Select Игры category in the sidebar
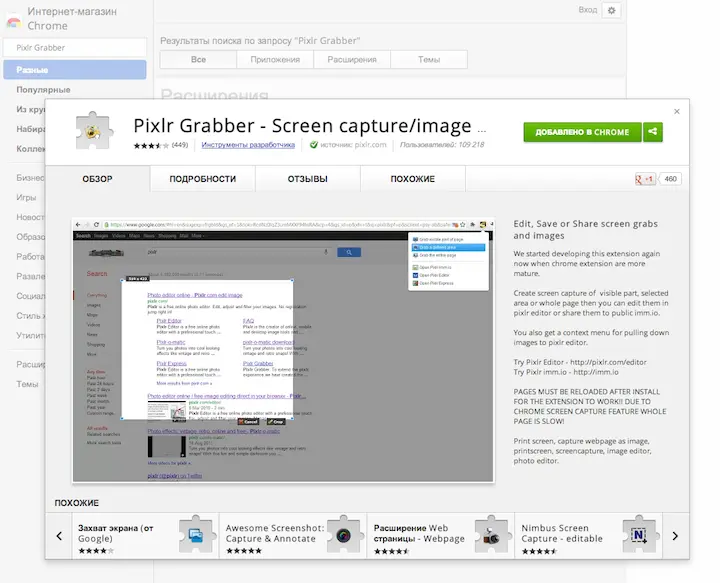Image resolution: width=720 pixels, height=583 pixels. (26, 197)
